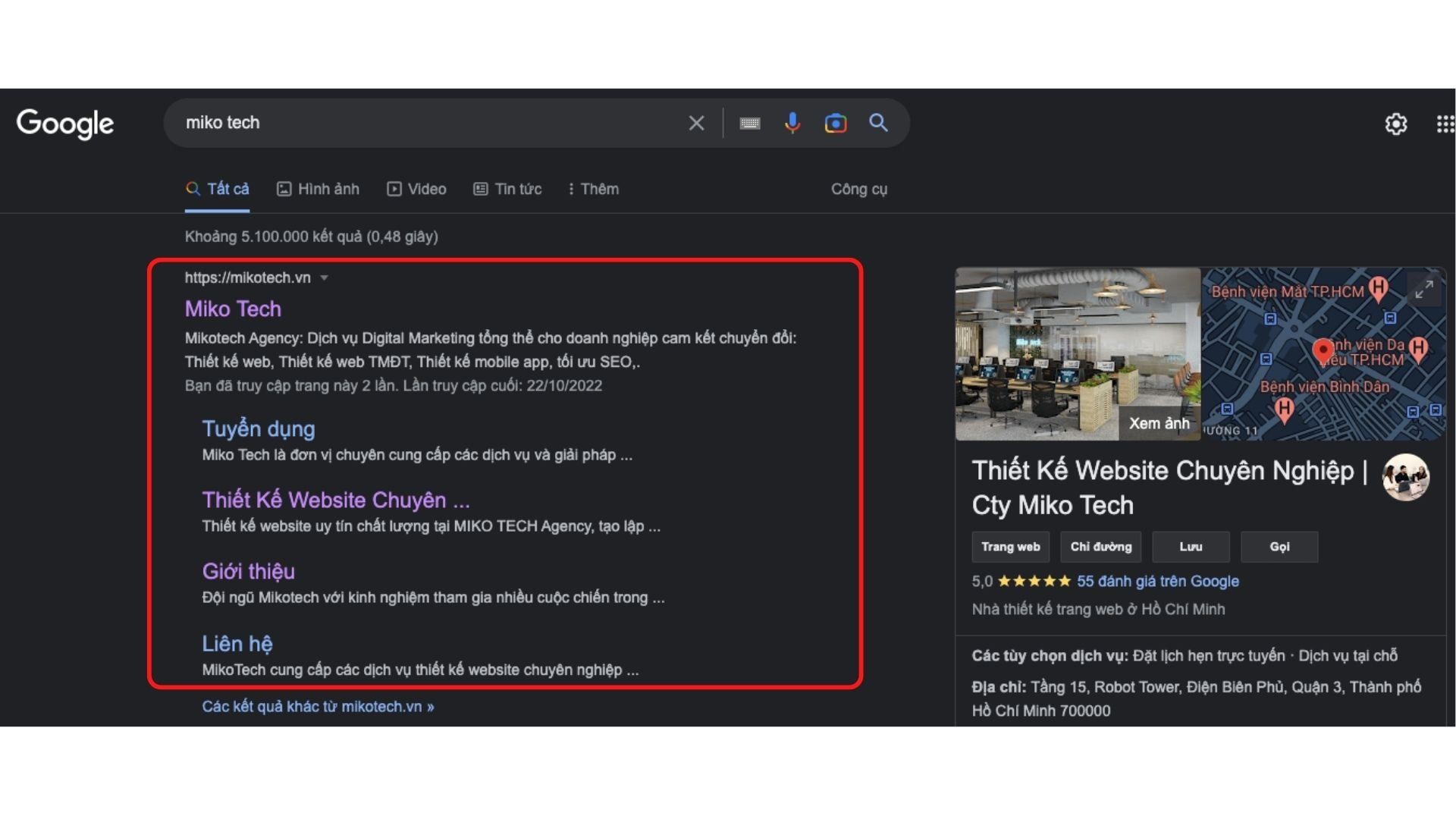The image size is (1456, 819).
Task: Open the office photo 'Xem ảnh' thumbnail
Action: [x=1078, y=353]
